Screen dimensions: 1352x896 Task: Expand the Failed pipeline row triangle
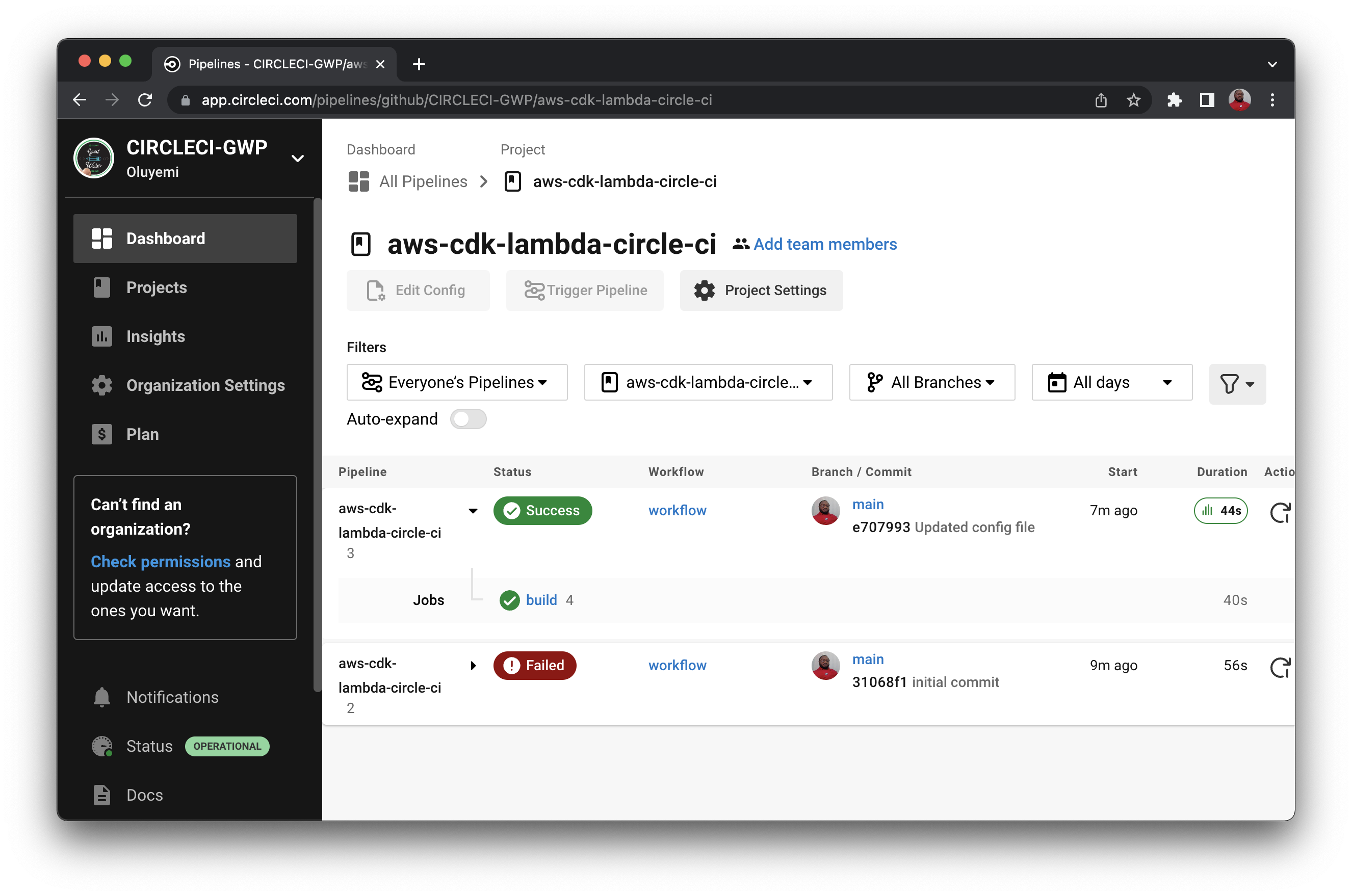click(473, 666)
